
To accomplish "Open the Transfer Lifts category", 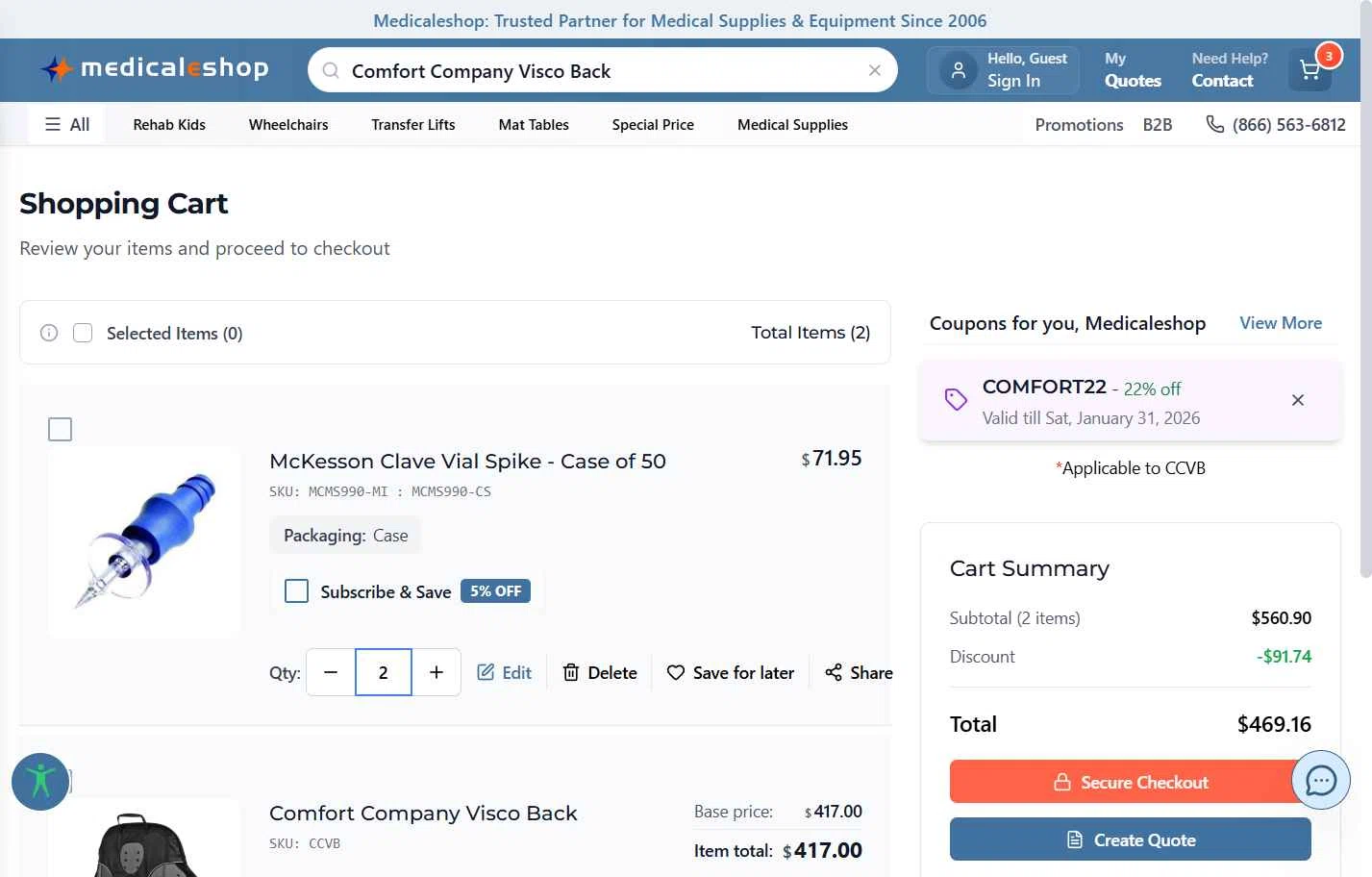I will click(413, 124).
